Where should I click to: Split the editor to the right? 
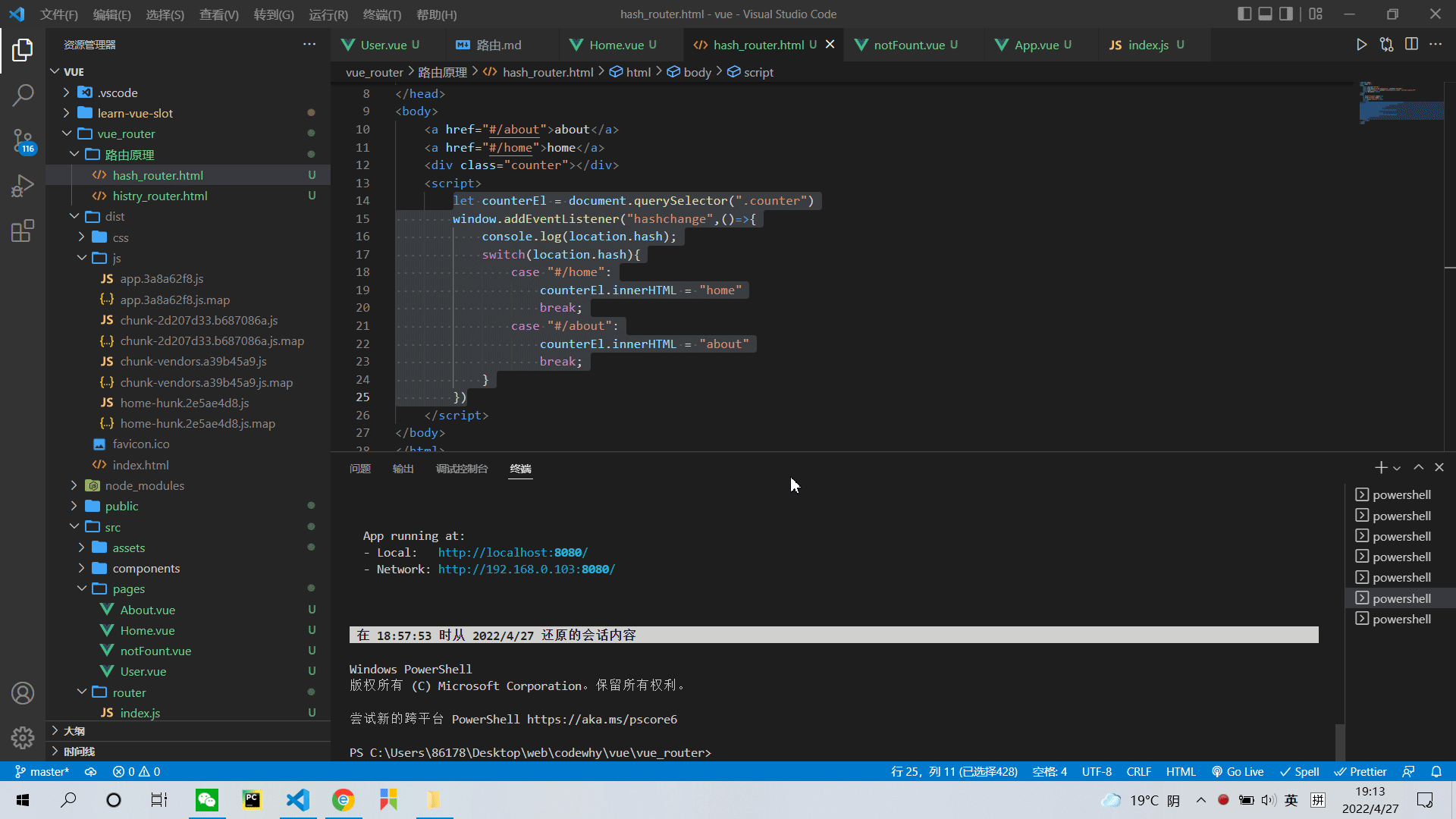coord(1411,45)
